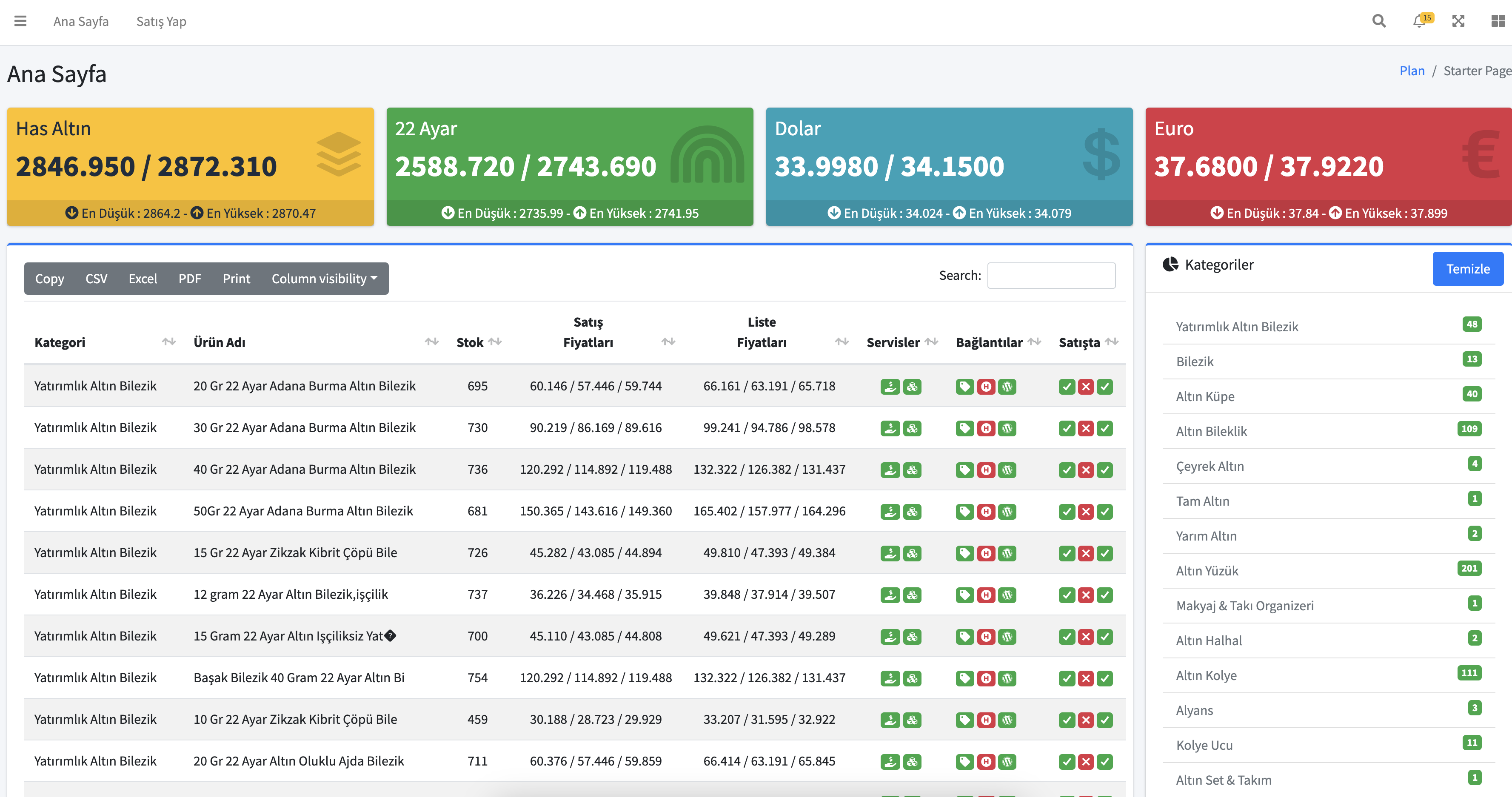Sort by Liste Fiyatları column
Viewport: 1512px width, 797px height.
pyautogui.click(x=770, y=332)
